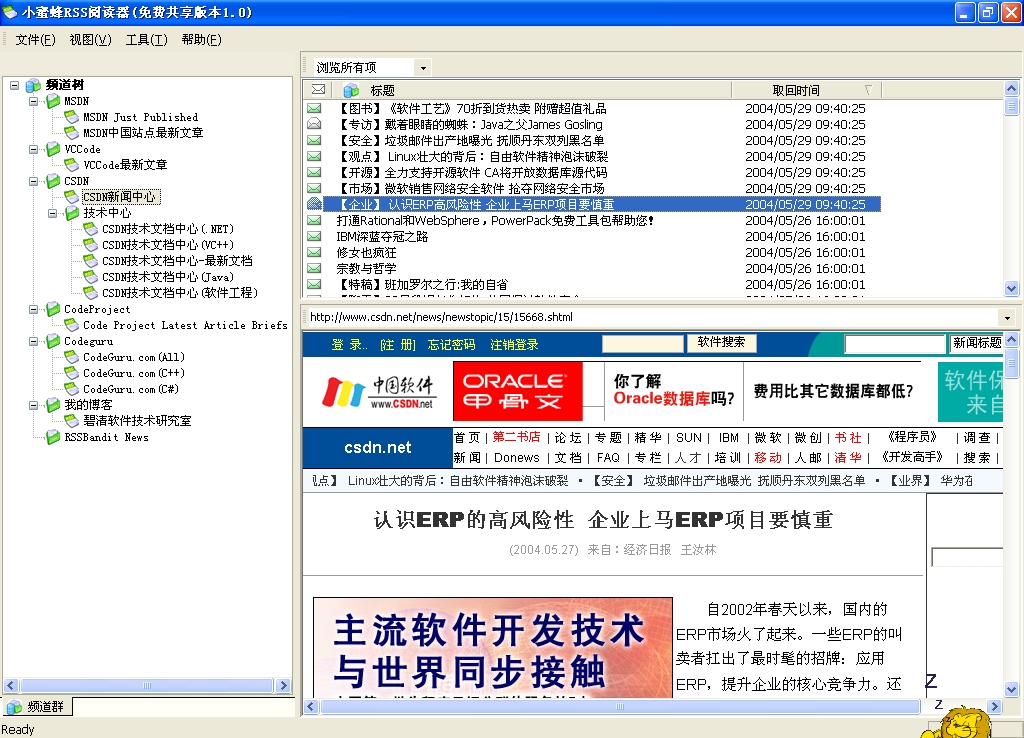This screenshot has width=1024, height=738.
Task: Collapse the VCCode tree node
Action: [33, 150]
